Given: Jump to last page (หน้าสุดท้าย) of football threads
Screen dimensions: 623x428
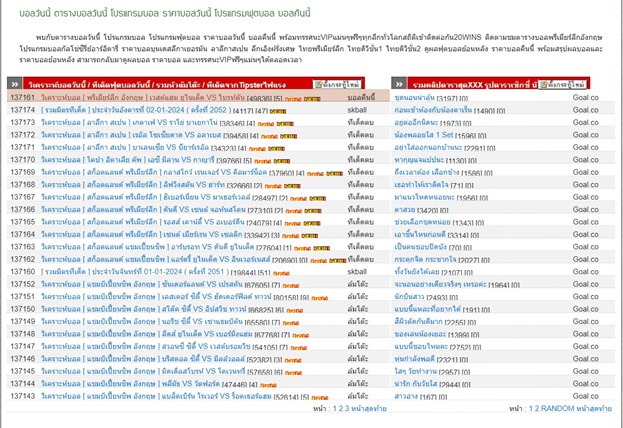Looking at the screenshot, I should 369,409.
